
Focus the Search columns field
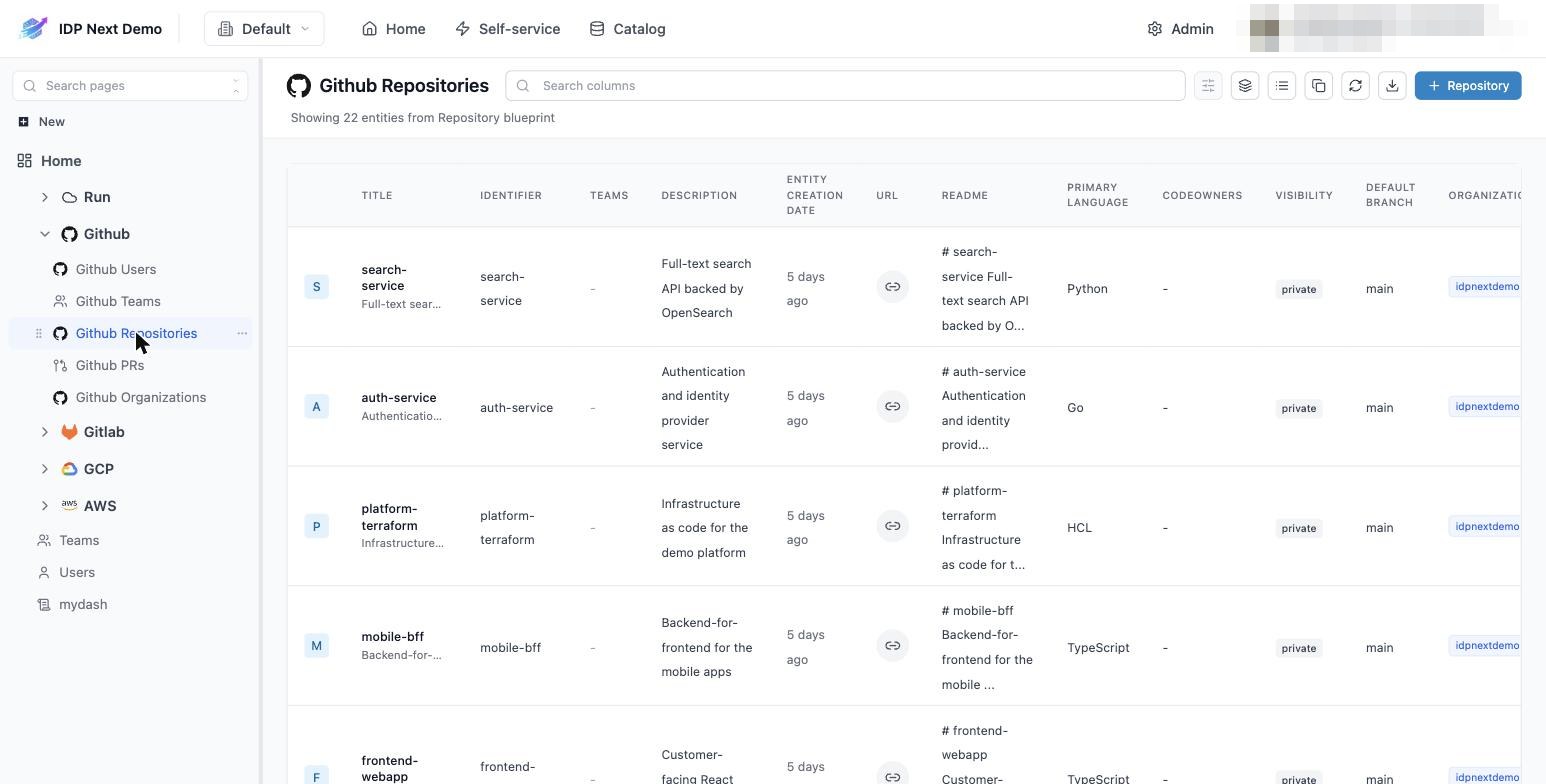pos(845,86)
